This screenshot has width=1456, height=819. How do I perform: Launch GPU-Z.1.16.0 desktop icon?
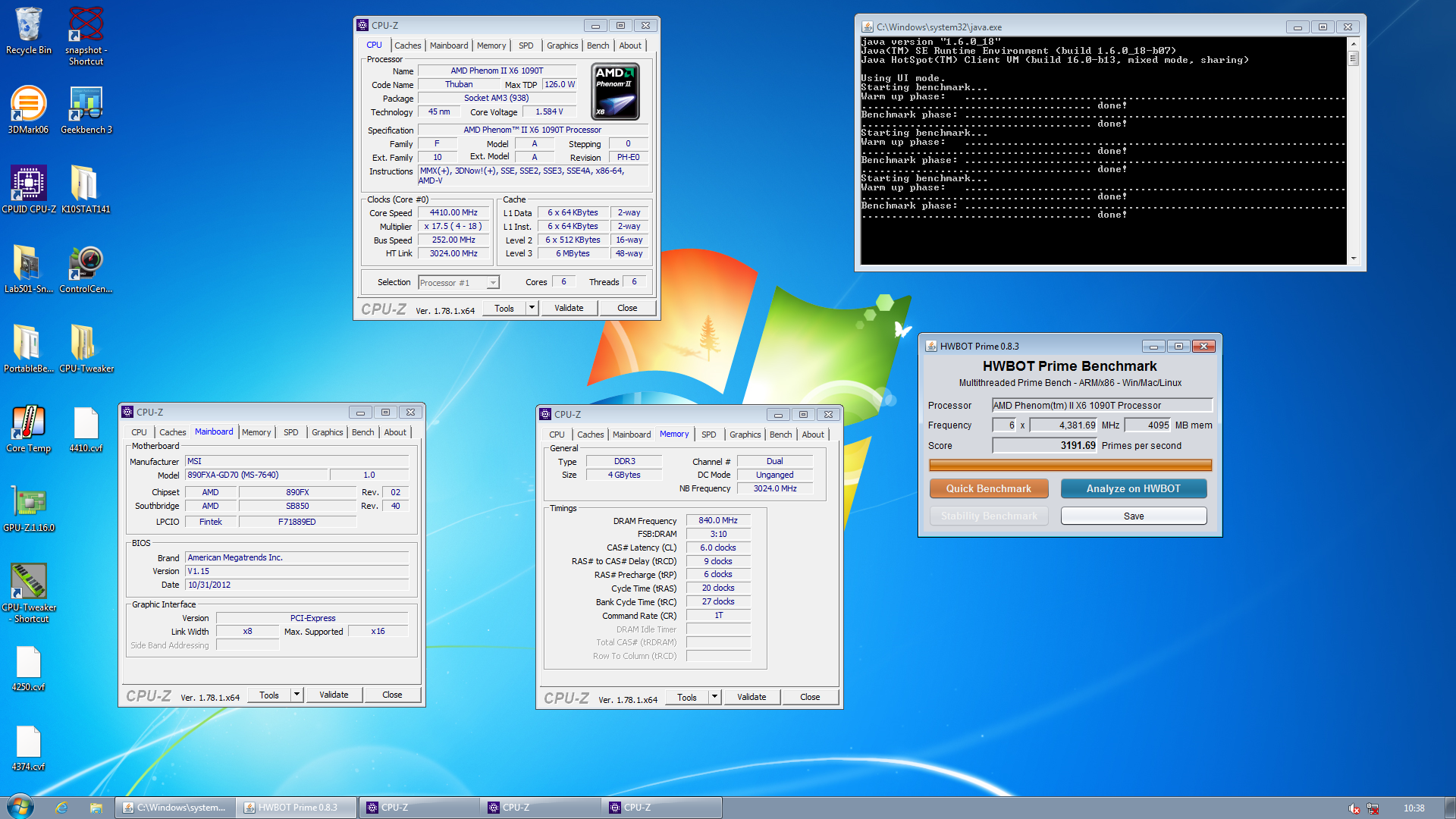tap(28, 508)
